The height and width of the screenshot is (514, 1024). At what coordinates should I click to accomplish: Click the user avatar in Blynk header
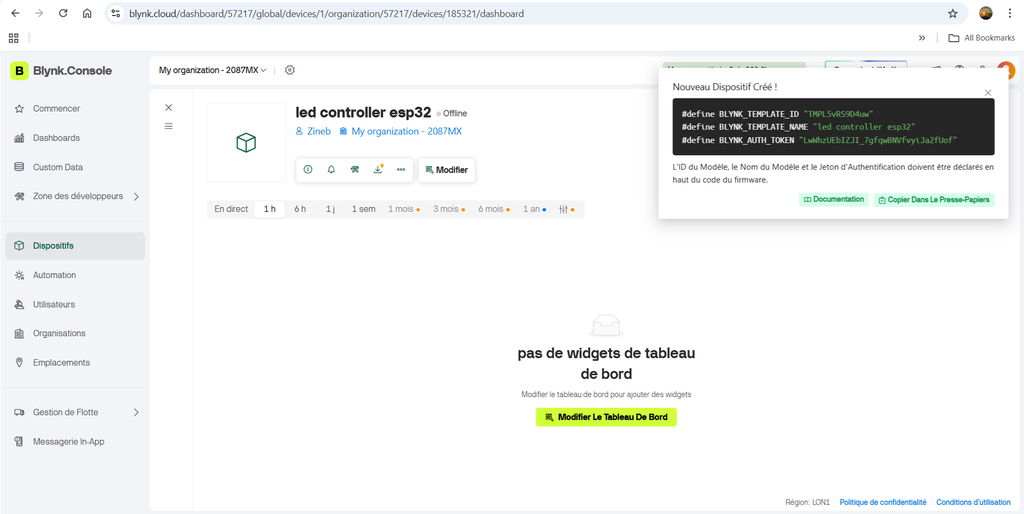[x=1006, y=70]
